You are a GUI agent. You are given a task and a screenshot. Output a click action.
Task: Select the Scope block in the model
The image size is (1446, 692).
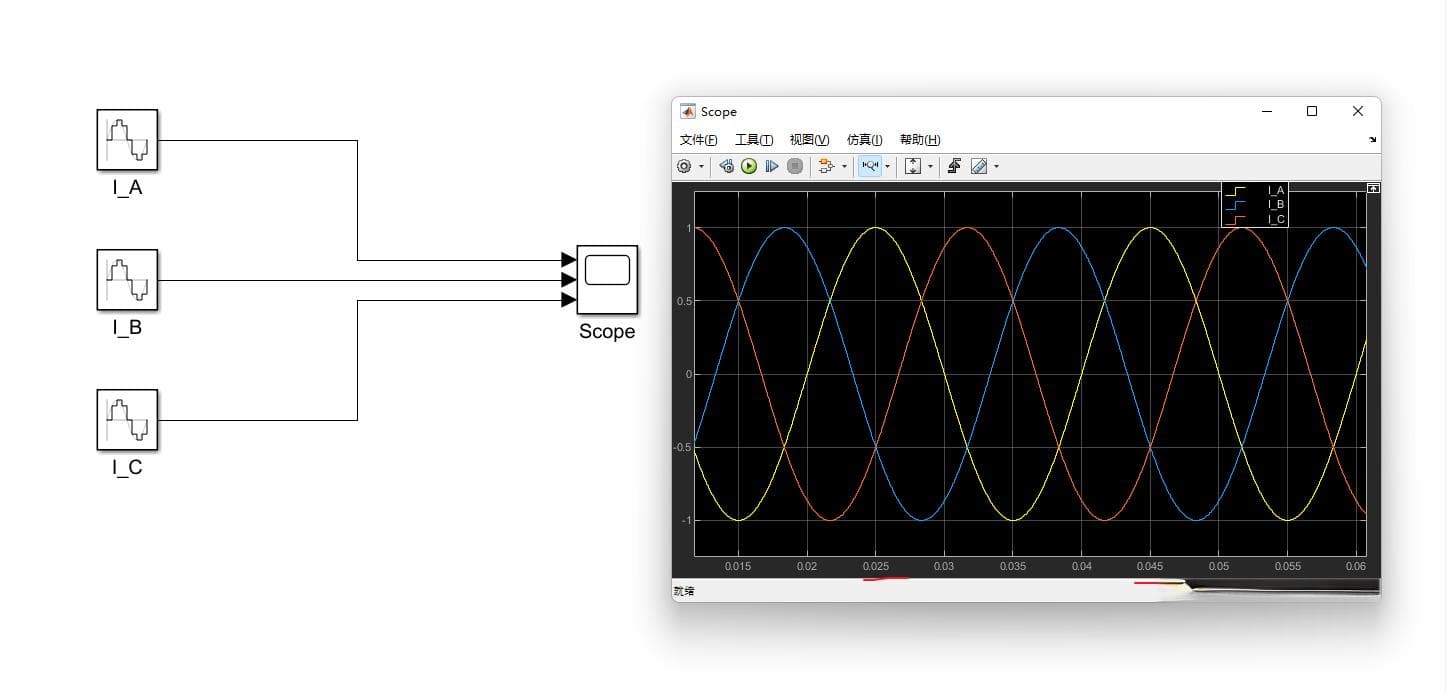607,279
